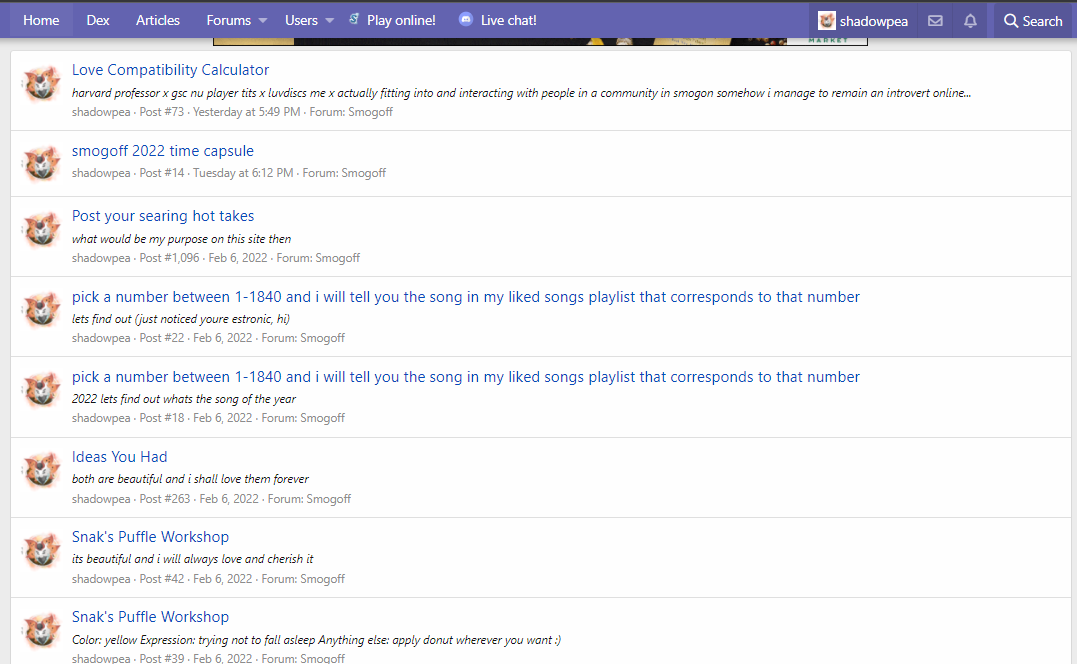Click the advertisement banner below the navbar
Screen dimensions: 1077x664
click(x=540, y=41)
